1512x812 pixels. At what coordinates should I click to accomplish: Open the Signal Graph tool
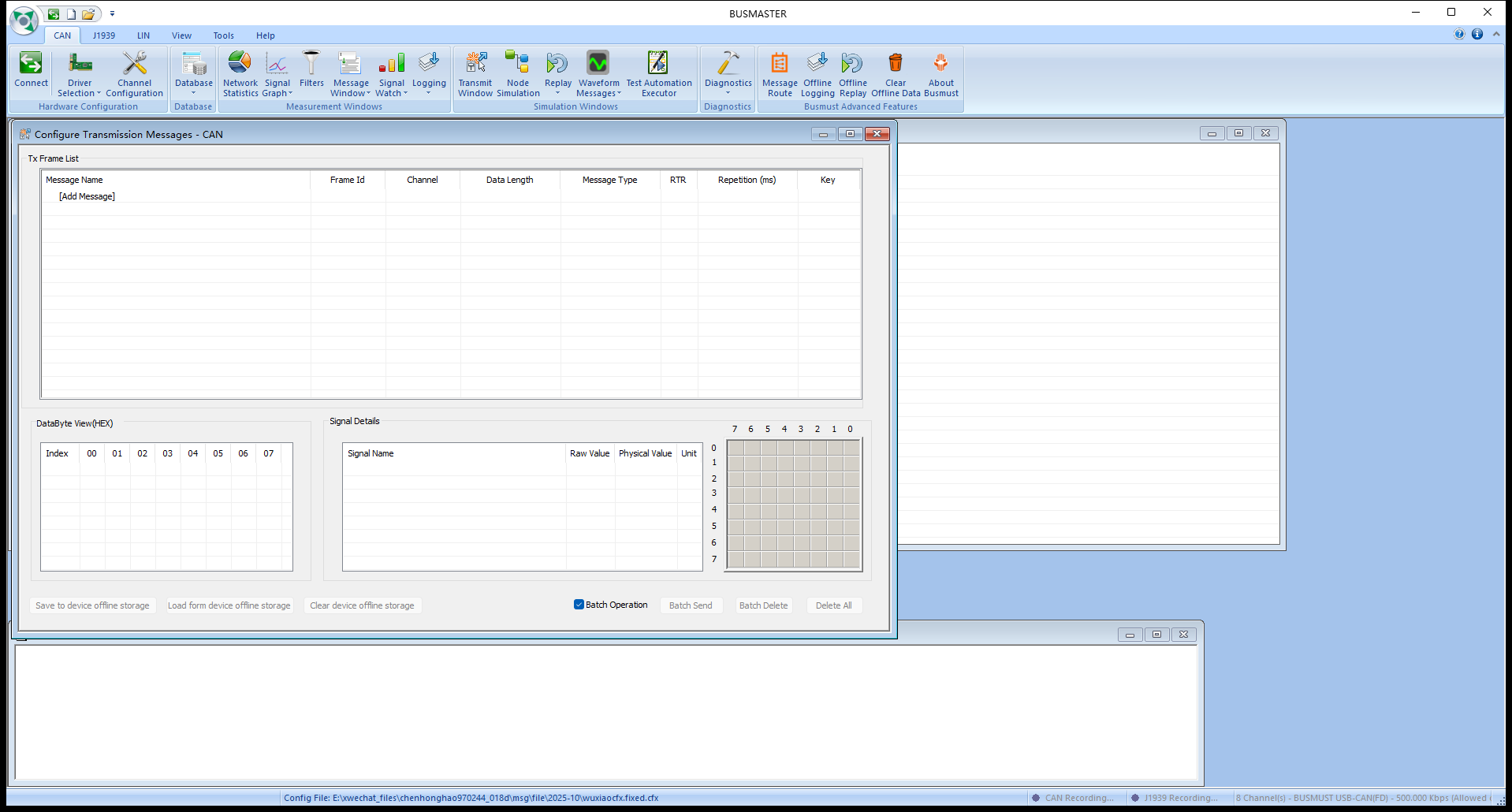point(277,73)
